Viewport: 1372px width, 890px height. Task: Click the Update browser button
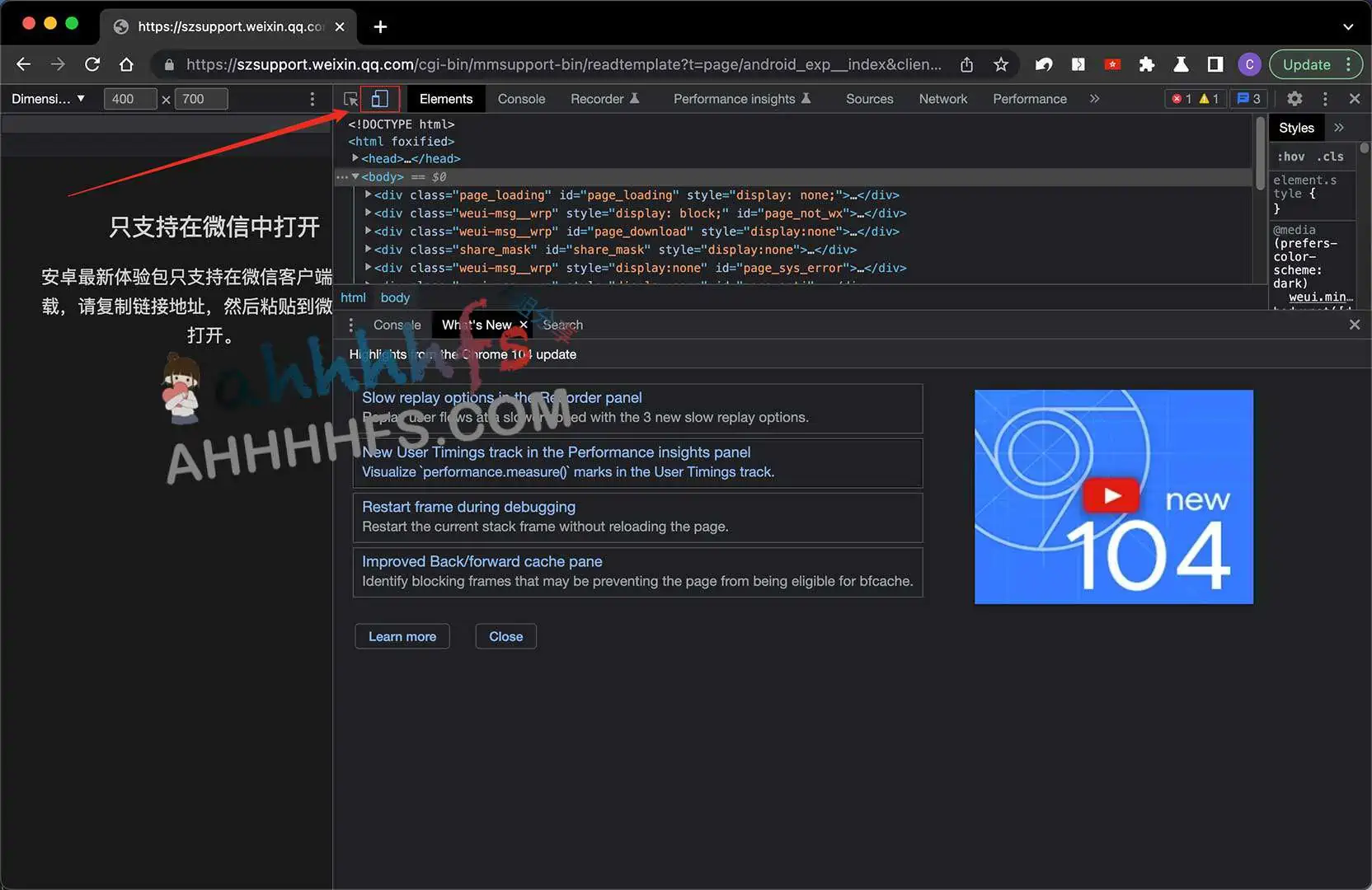pos(1308,64)
